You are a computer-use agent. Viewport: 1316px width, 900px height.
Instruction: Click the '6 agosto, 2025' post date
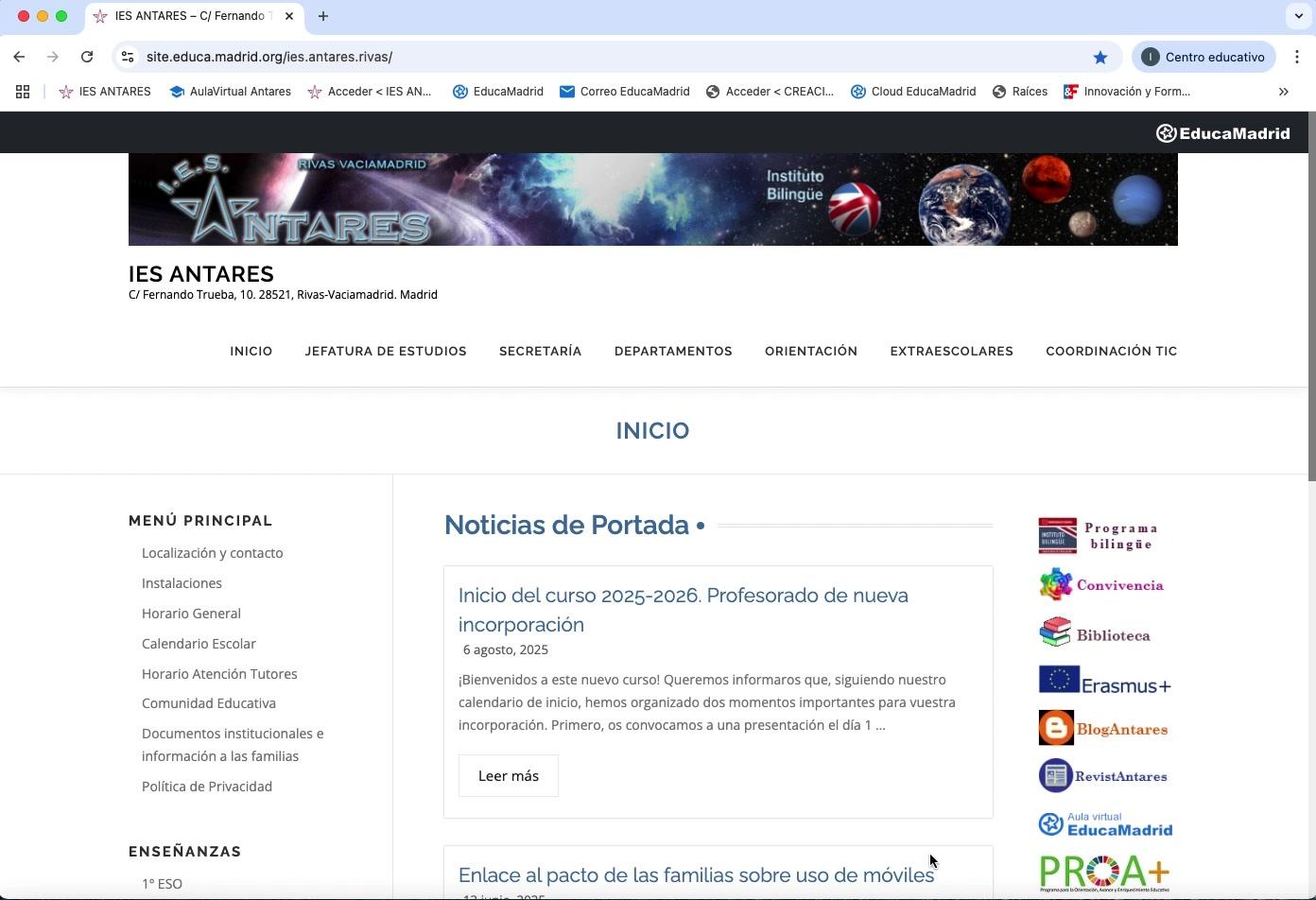click(506, 649)
